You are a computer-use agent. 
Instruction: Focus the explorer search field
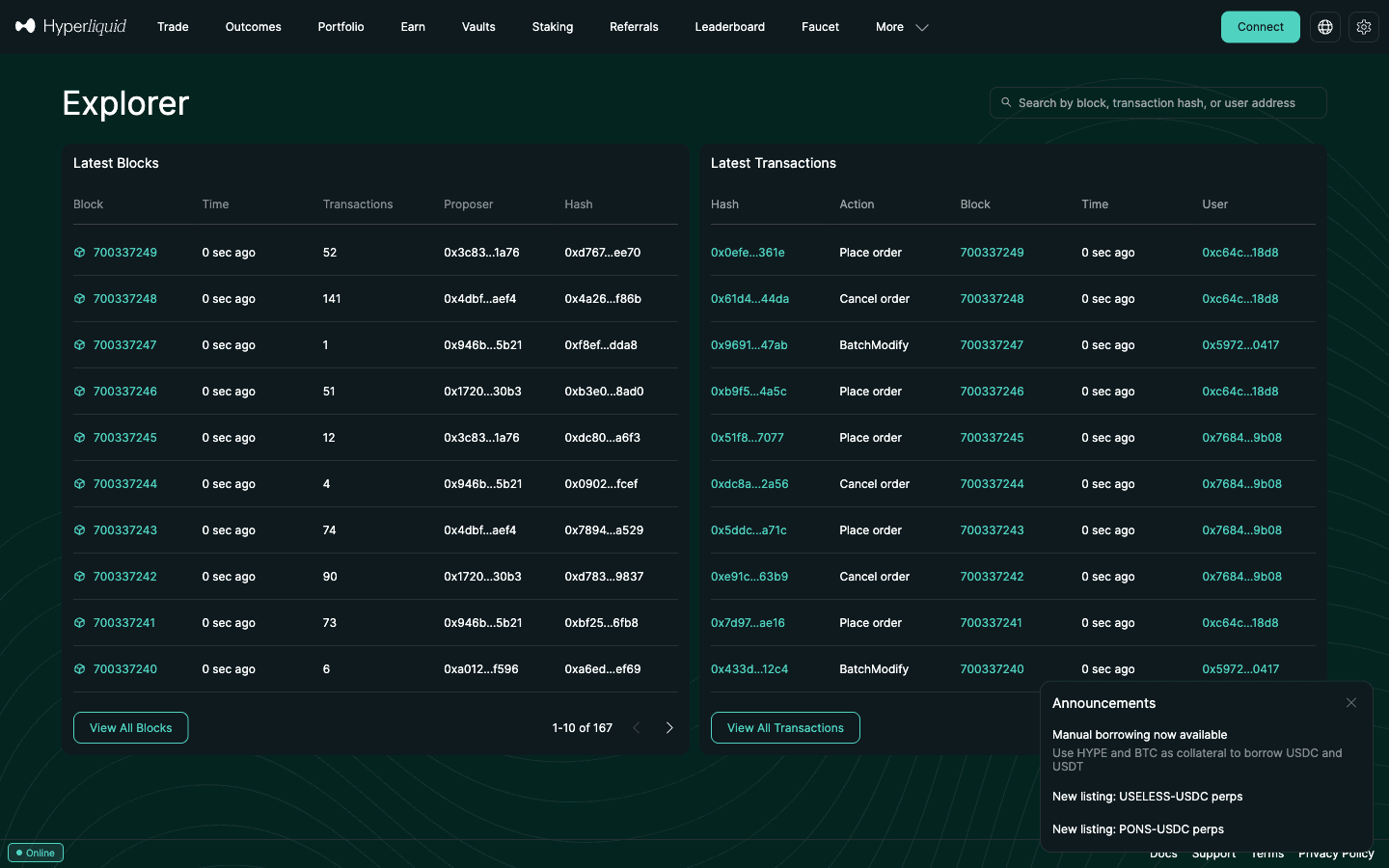tap(1158, 103)
